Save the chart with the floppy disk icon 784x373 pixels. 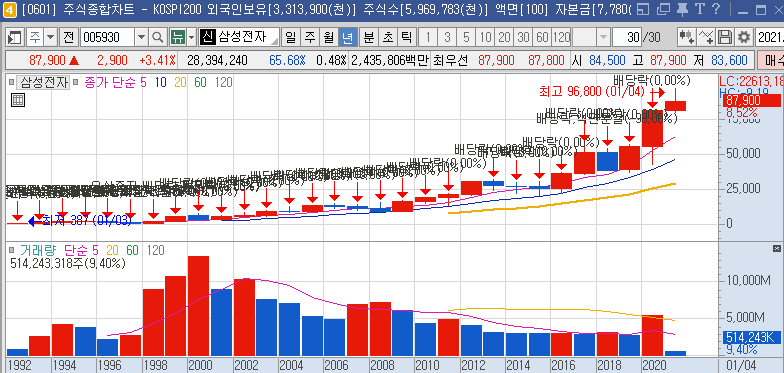725,36
